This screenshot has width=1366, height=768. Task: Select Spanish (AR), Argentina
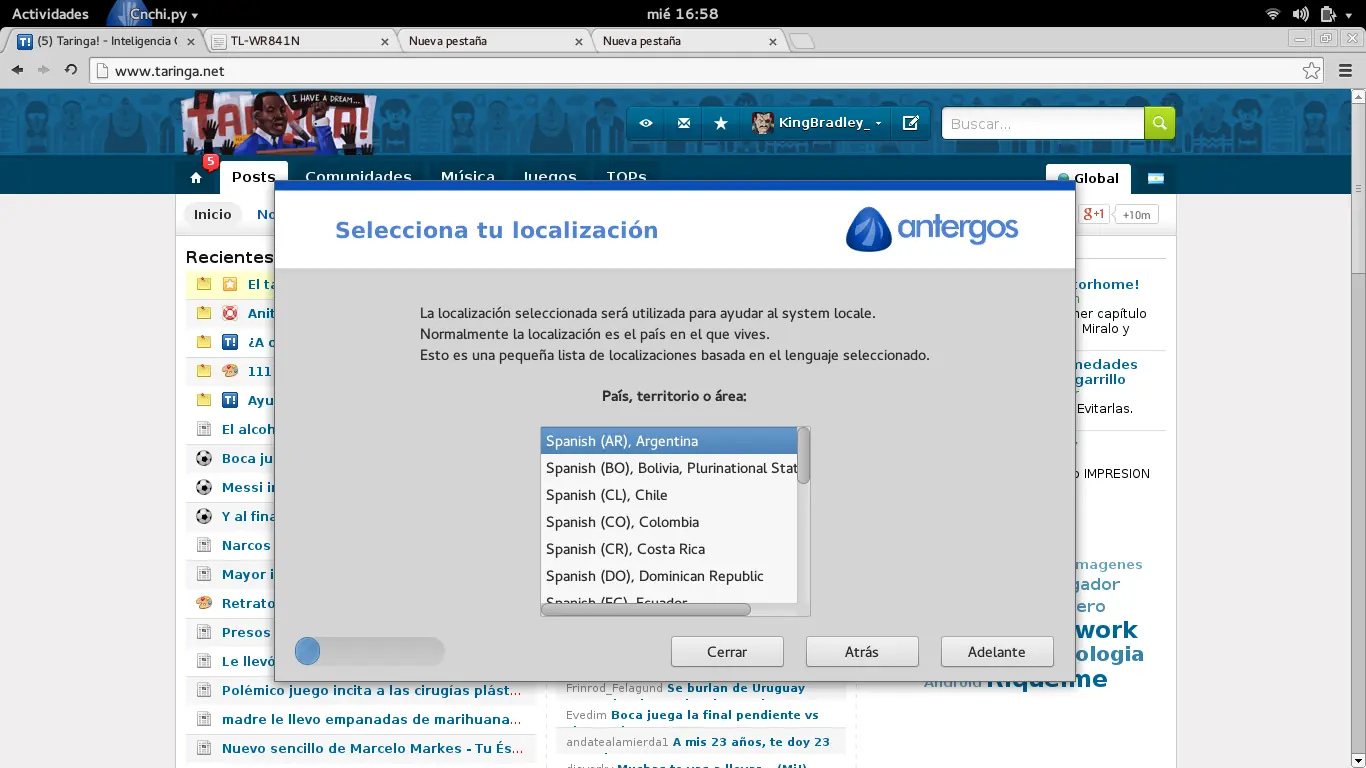[669, 441]
